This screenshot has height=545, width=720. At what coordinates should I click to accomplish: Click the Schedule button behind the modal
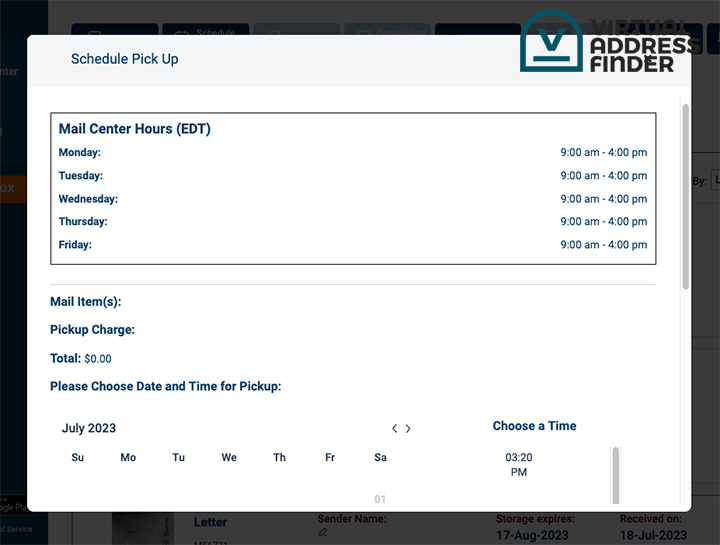coord(206,29)
